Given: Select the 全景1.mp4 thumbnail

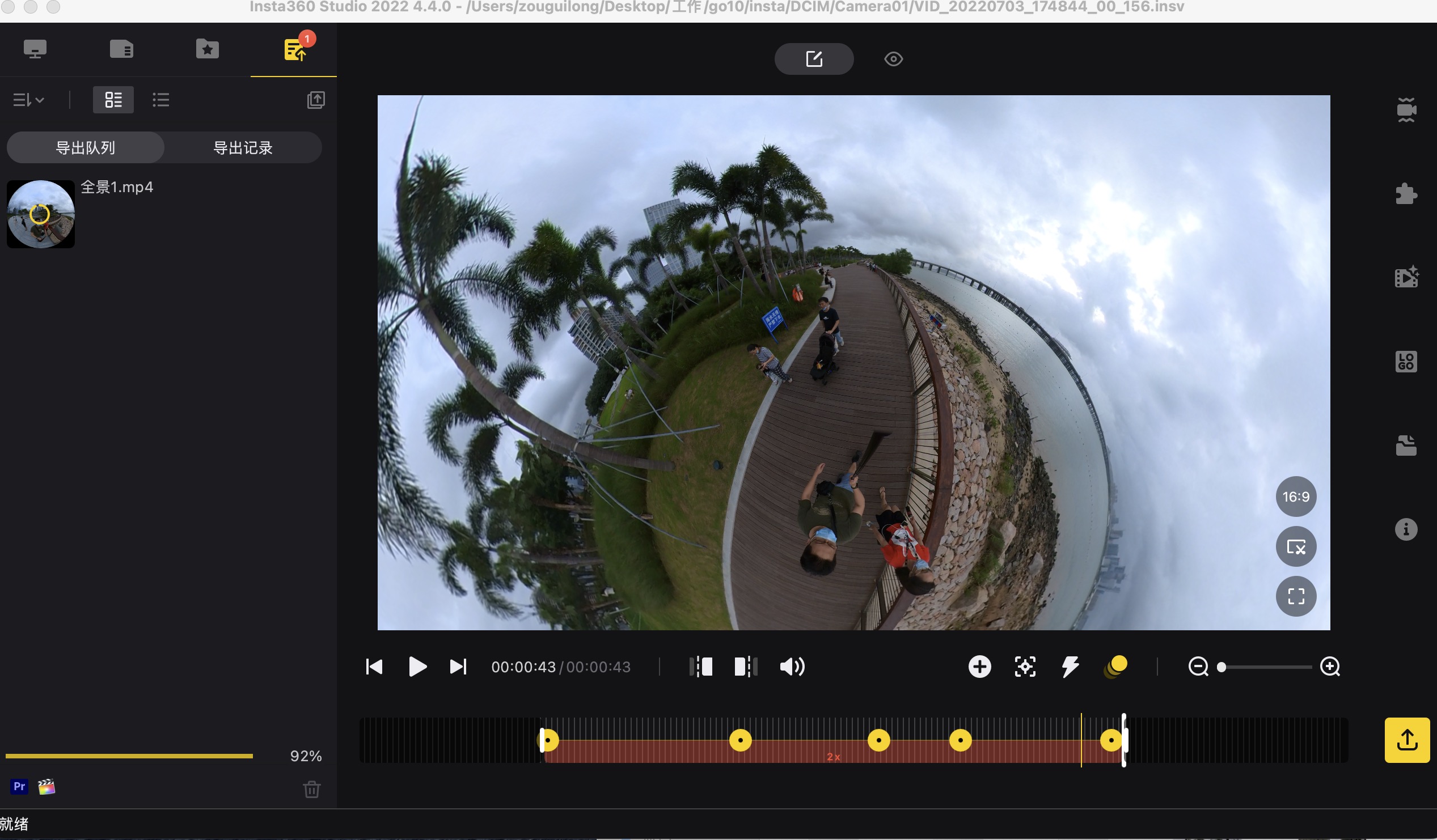Looking at the screenshot, I should click(40, 214).
